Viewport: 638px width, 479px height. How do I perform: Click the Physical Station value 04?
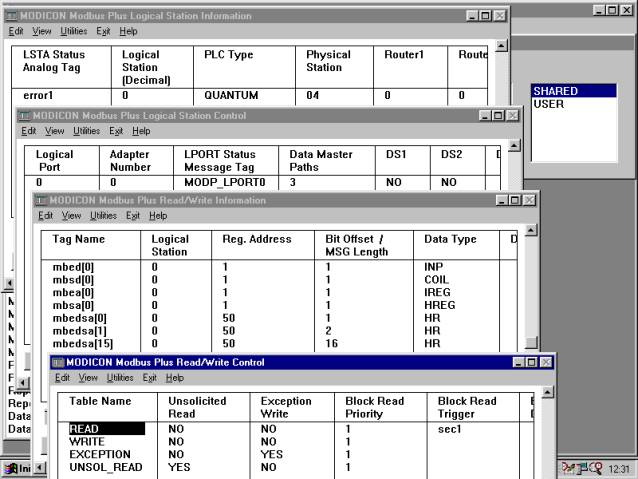pyautogui.click(x=312, y=96)
